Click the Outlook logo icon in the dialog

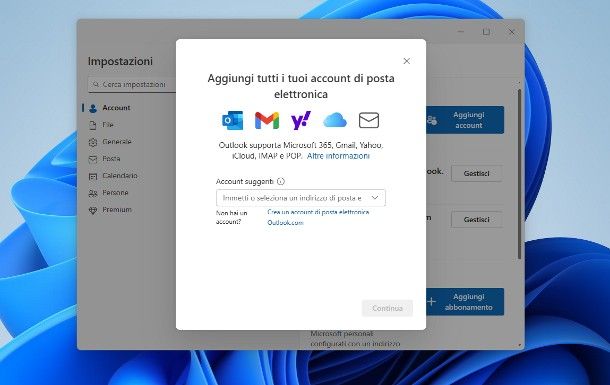point(233,120)
